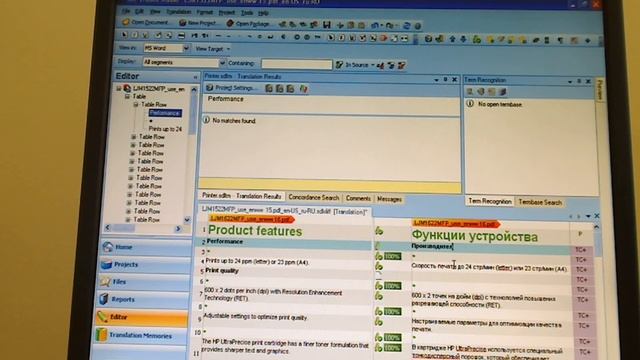Switch to the Translation Results tab
The width and height of the screenshot is (640, 360).
242,196
